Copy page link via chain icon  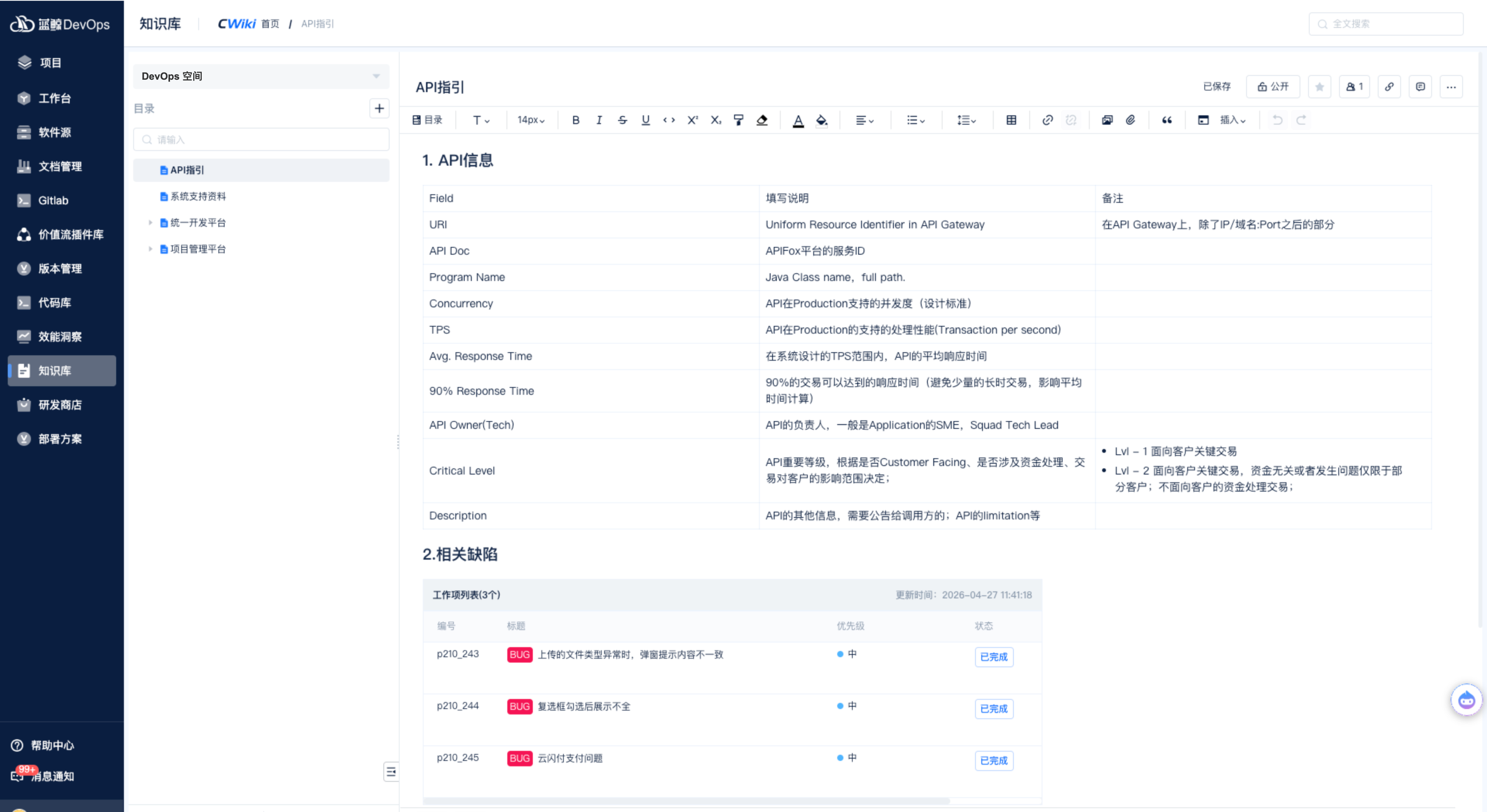pos(1389,87)
